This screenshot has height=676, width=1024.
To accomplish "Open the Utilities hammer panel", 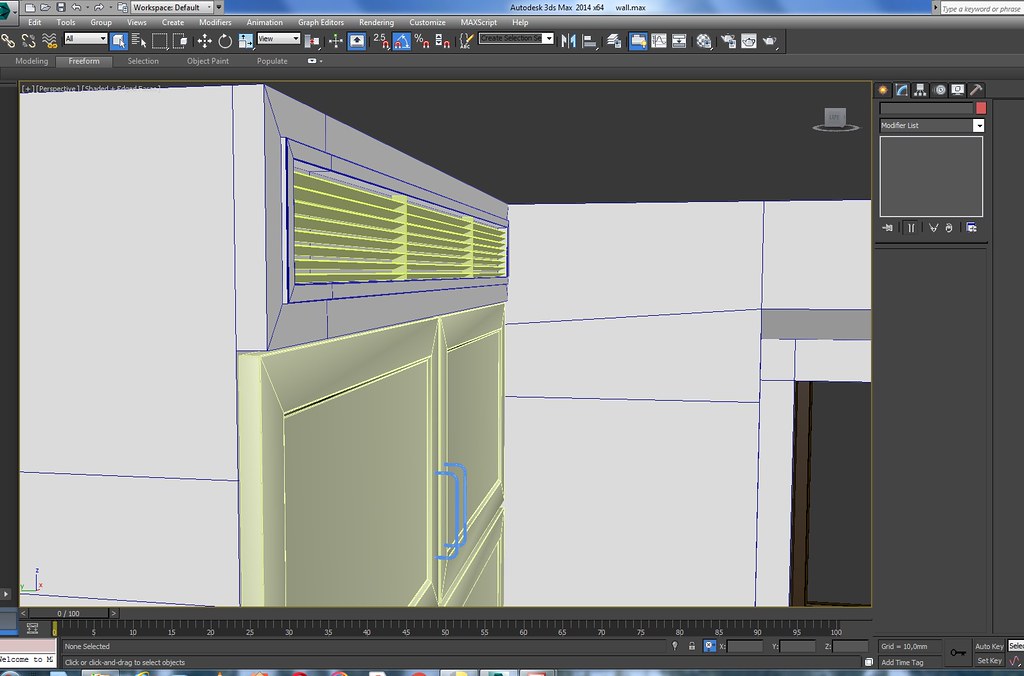I will (976, 90).
